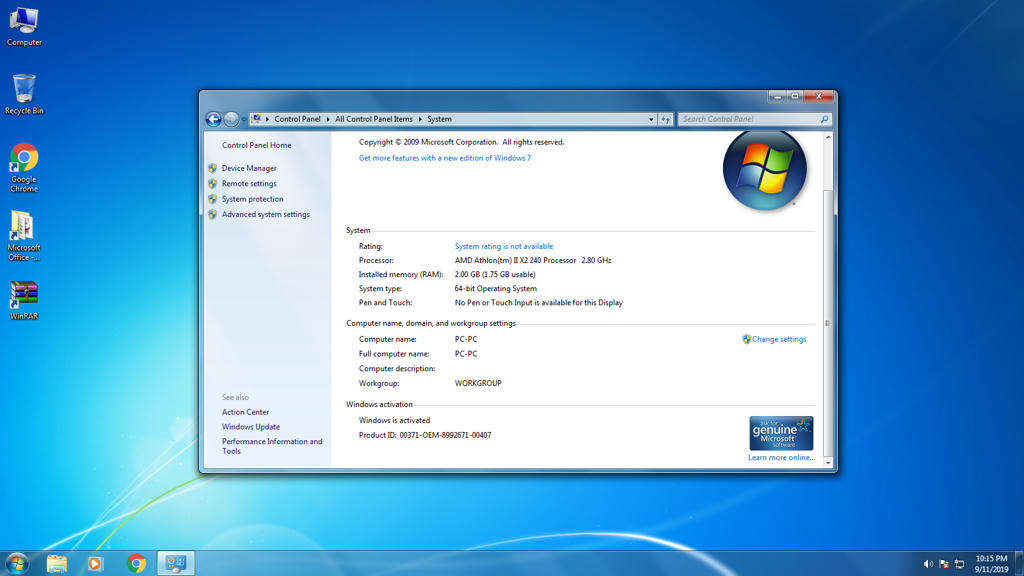This screenshot has width=1024, height=576.
Task: Maximize the System window
Action: point(795,96)
